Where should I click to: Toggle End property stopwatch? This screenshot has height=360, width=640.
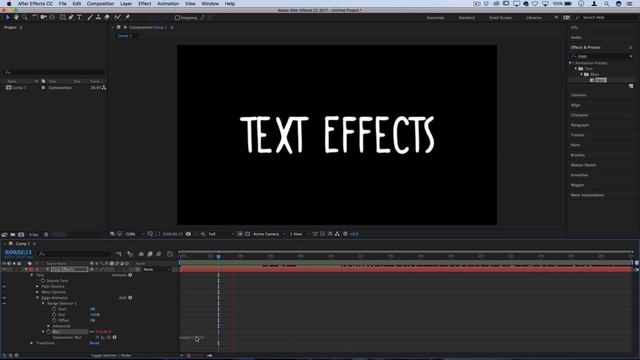click(x=54, y=315)
